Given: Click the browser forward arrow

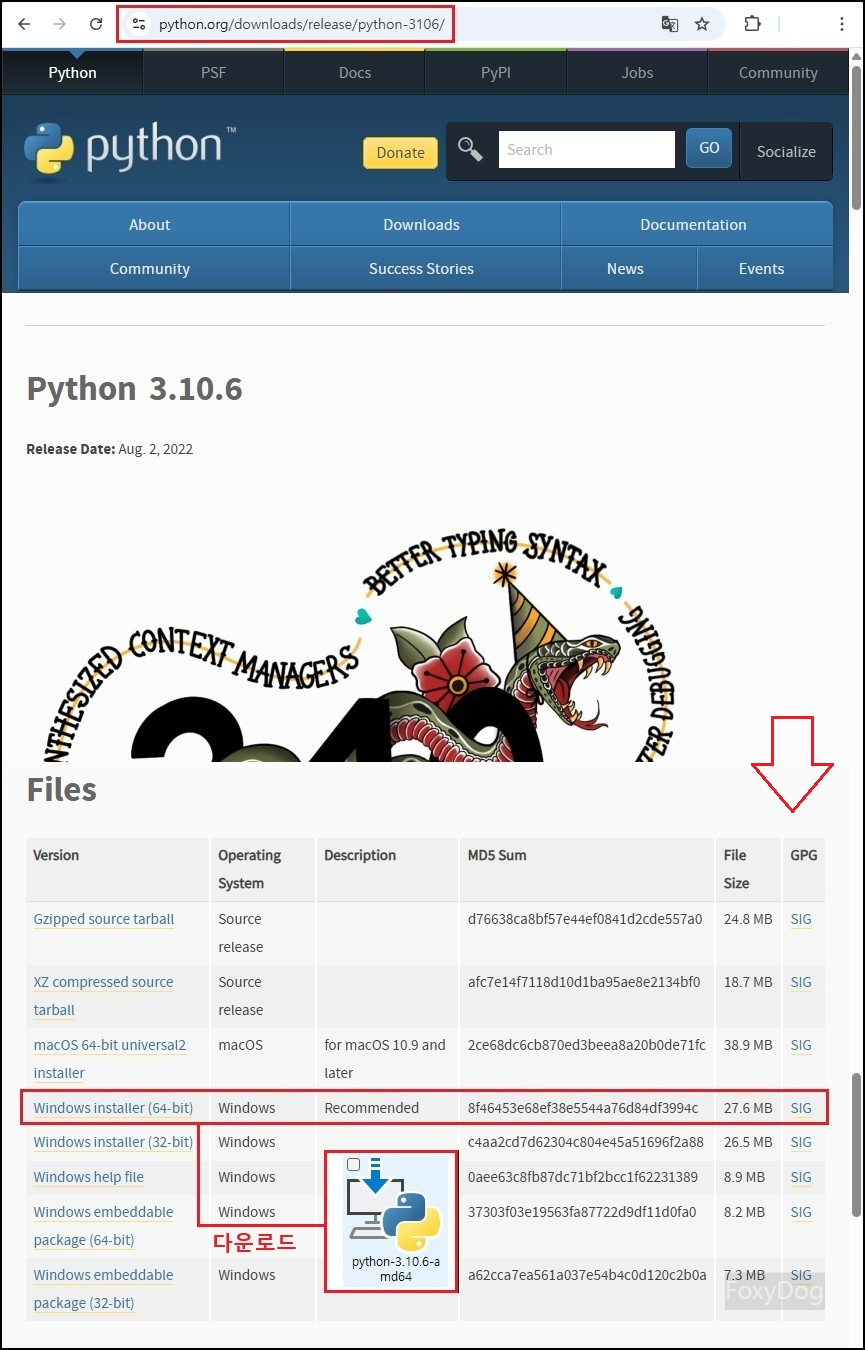Looking at the screenshot, I should coord(60,24).
